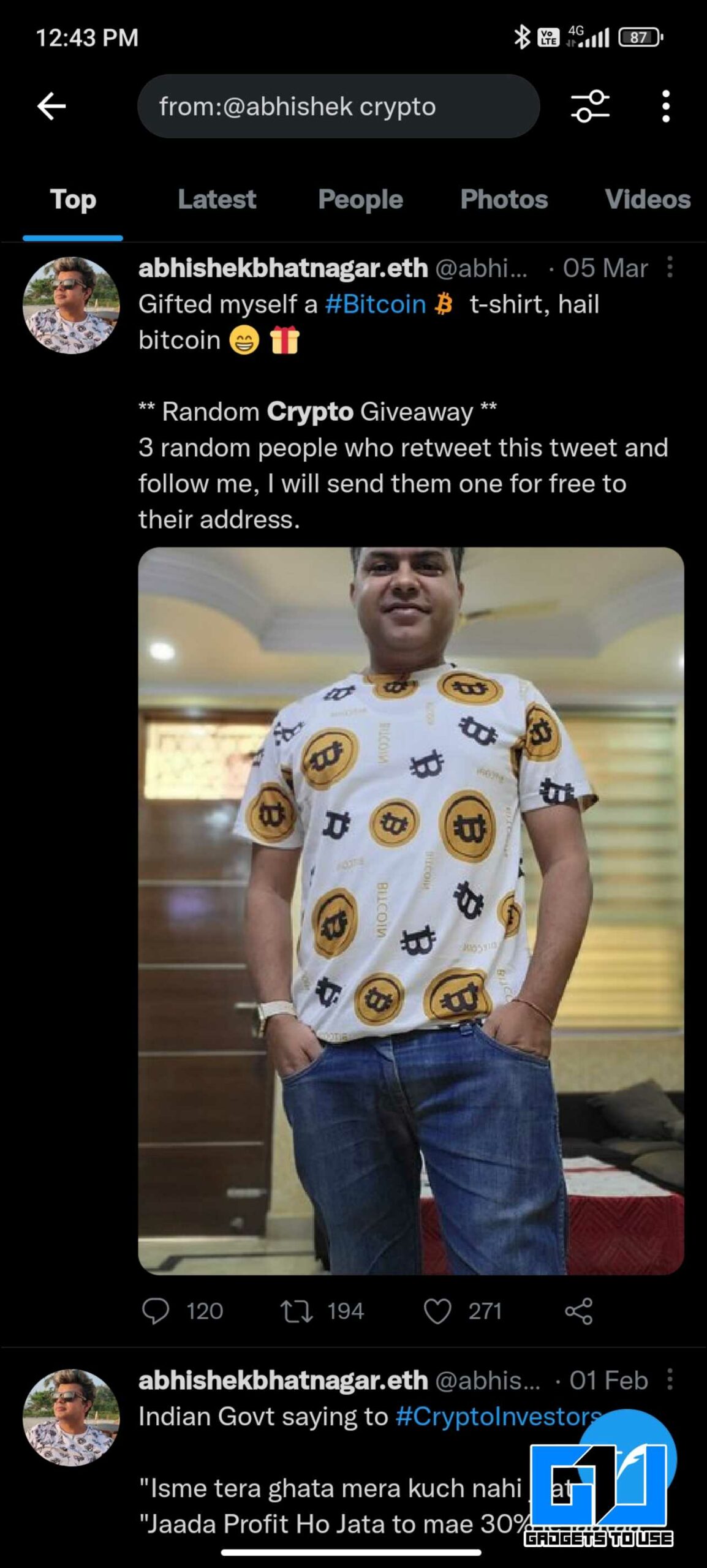Open options for the 01 Feb tweet
Image resolution: width=707 pixels, height=1568 pixels.
click(670, 1380)
